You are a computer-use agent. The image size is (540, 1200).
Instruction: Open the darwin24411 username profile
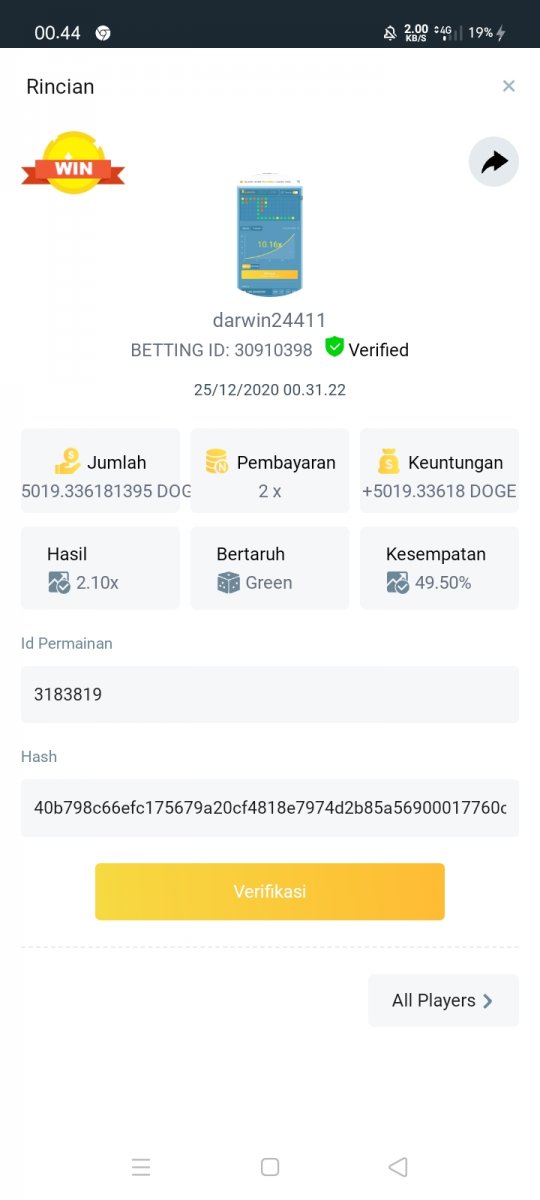pos(270,321)
